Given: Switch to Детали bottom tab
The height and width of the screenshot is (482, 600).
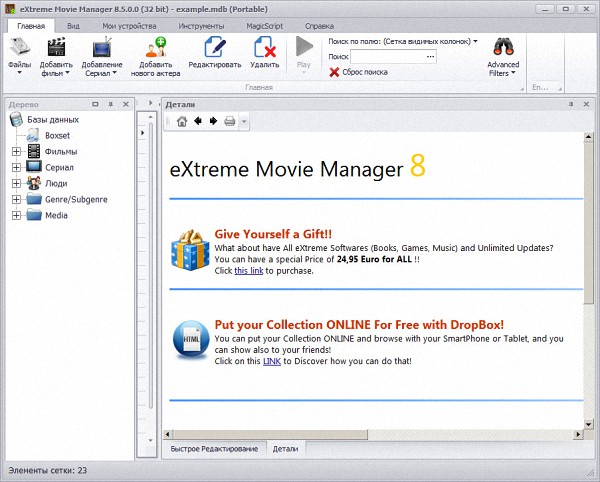Looking at the screenshot, I should pyautogui.click(x=285, y=449).
